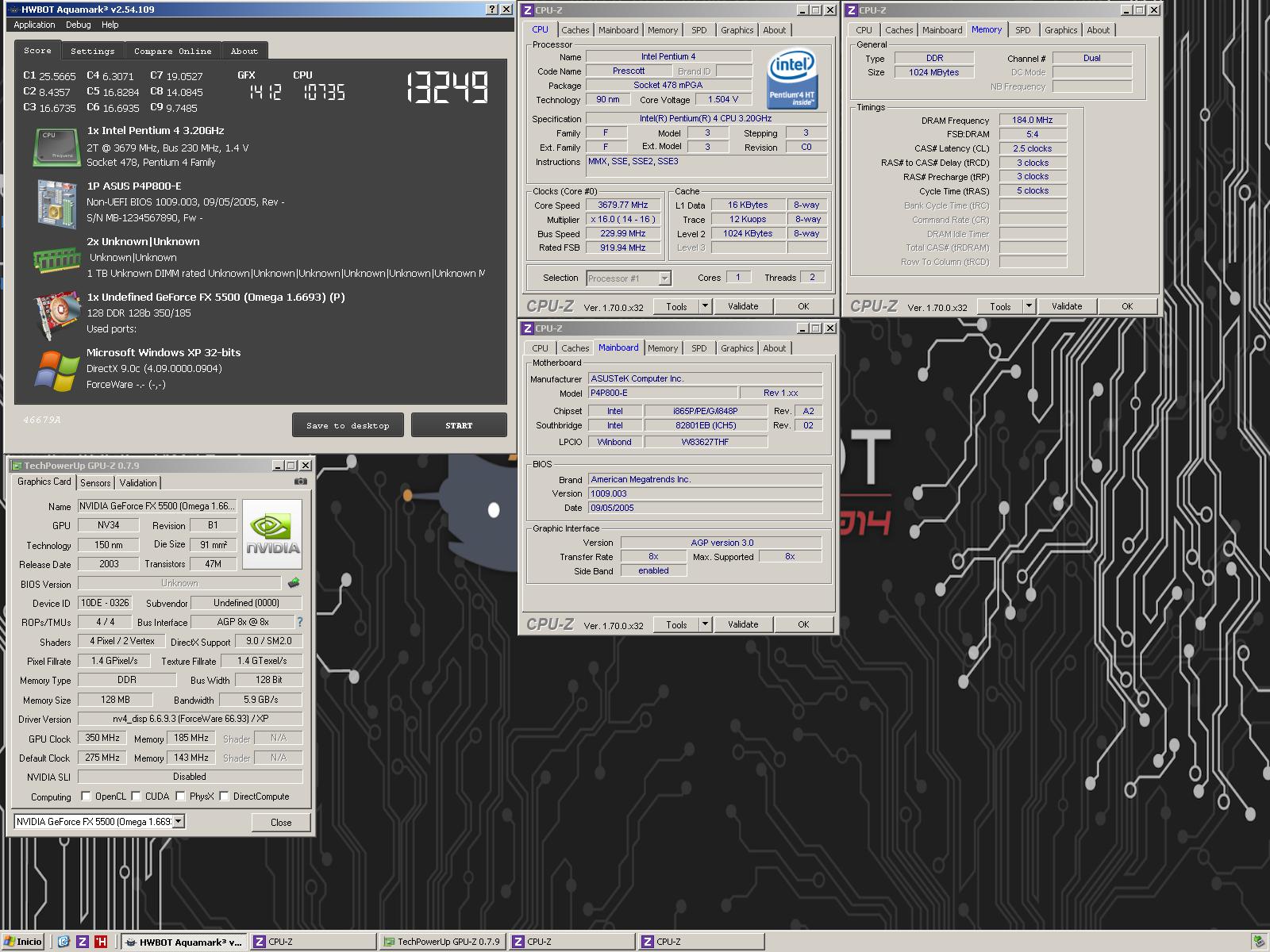The height and width of the screenshot is (952, 1270).
Task: Click CPU-Z CPU window title bar Z icon
Action: coord(528,10)
